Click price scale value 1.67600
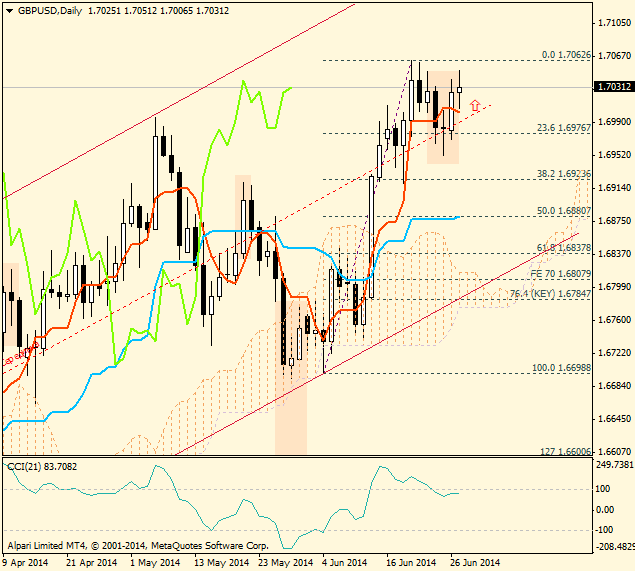 point(614,320)
